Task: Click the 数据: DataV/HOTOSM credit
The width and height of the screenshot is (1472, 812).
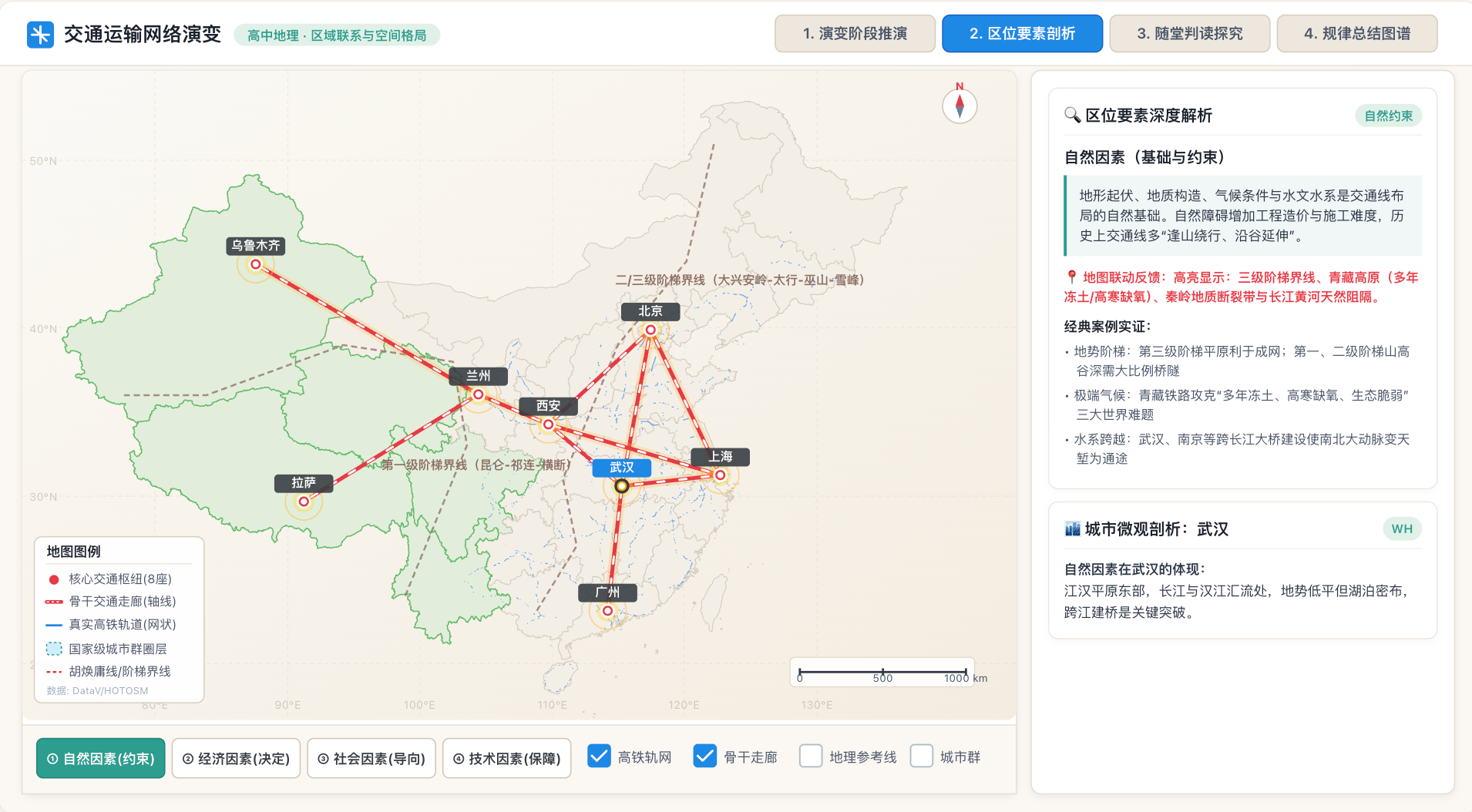Action: coord(97,691)
